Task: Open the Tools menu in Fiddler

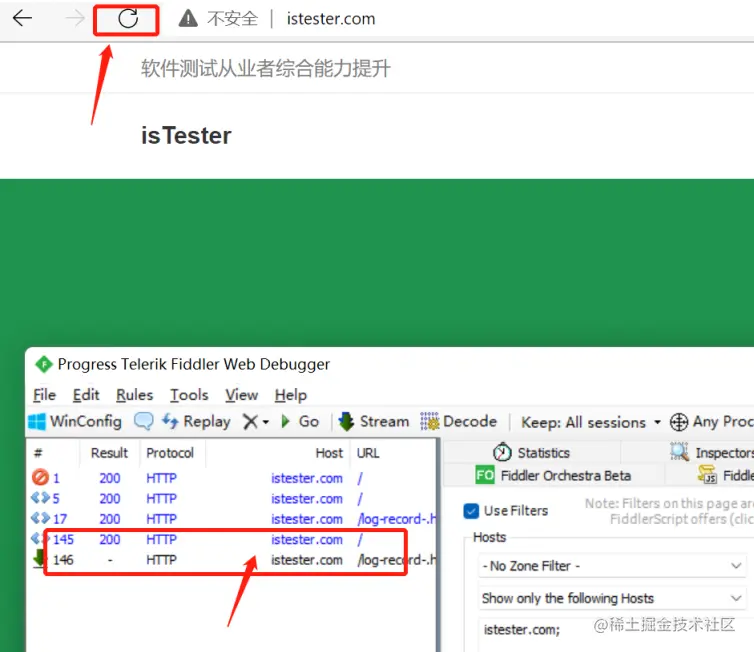Action: pos(189,395)
